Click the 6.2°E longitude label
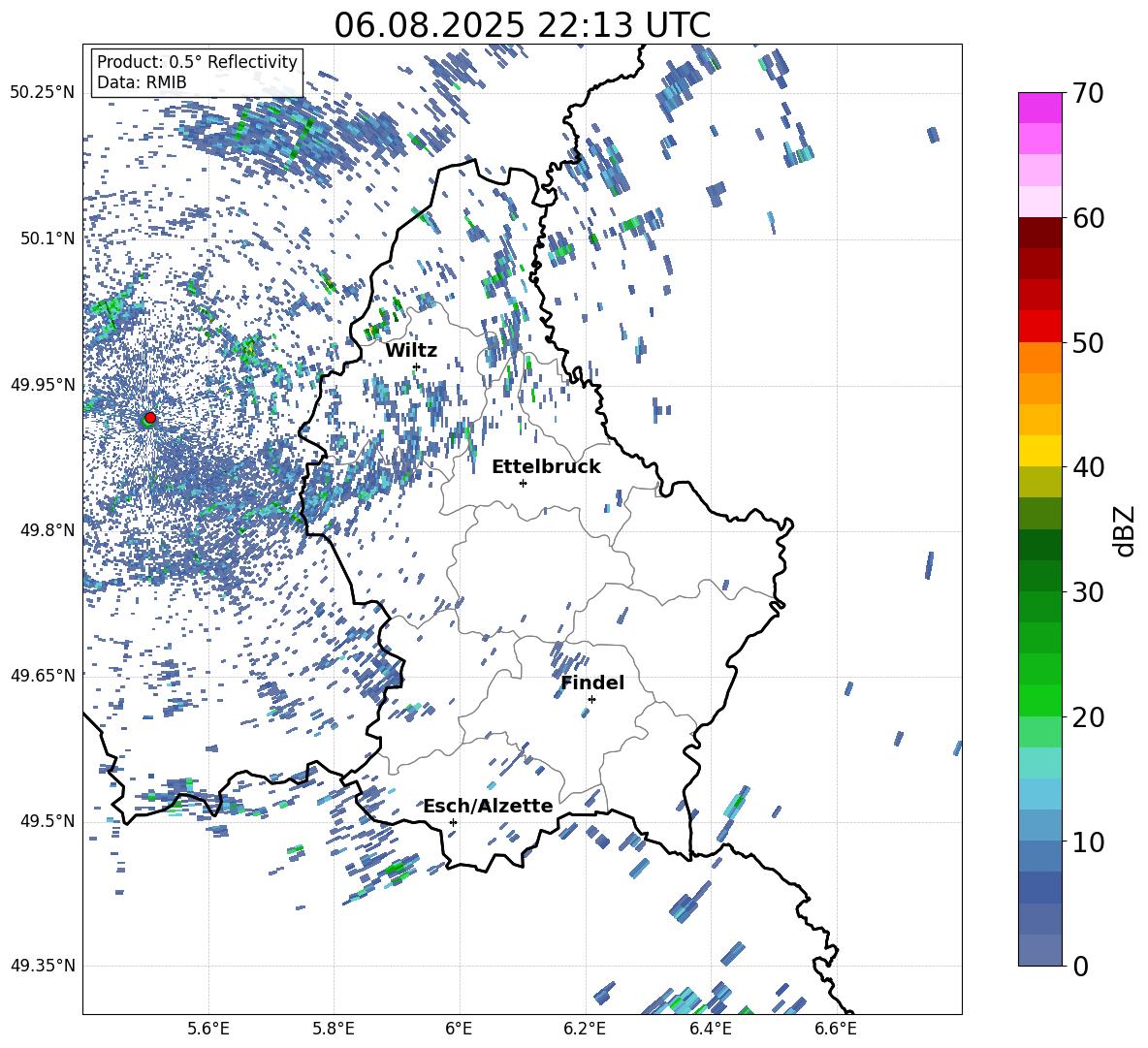 [585, 1029]
